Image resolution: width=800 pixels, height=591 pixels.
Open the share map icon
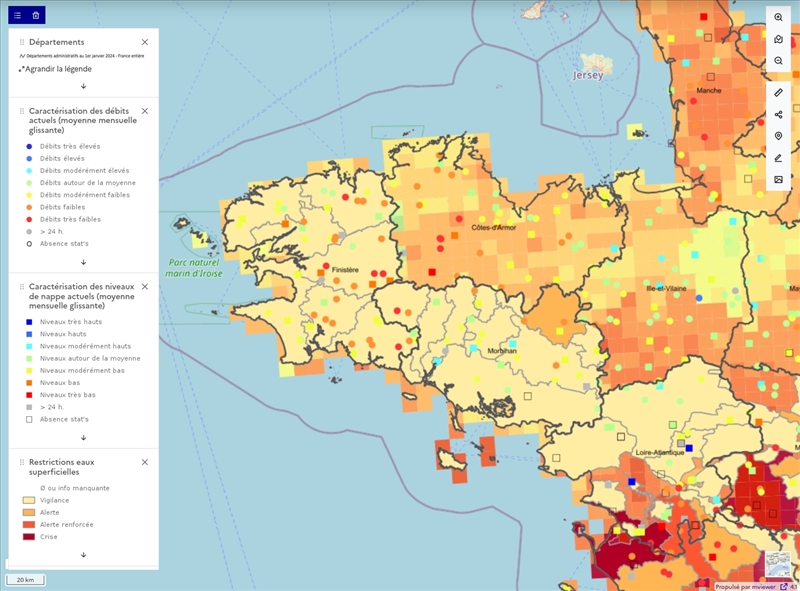pos(778,114)
